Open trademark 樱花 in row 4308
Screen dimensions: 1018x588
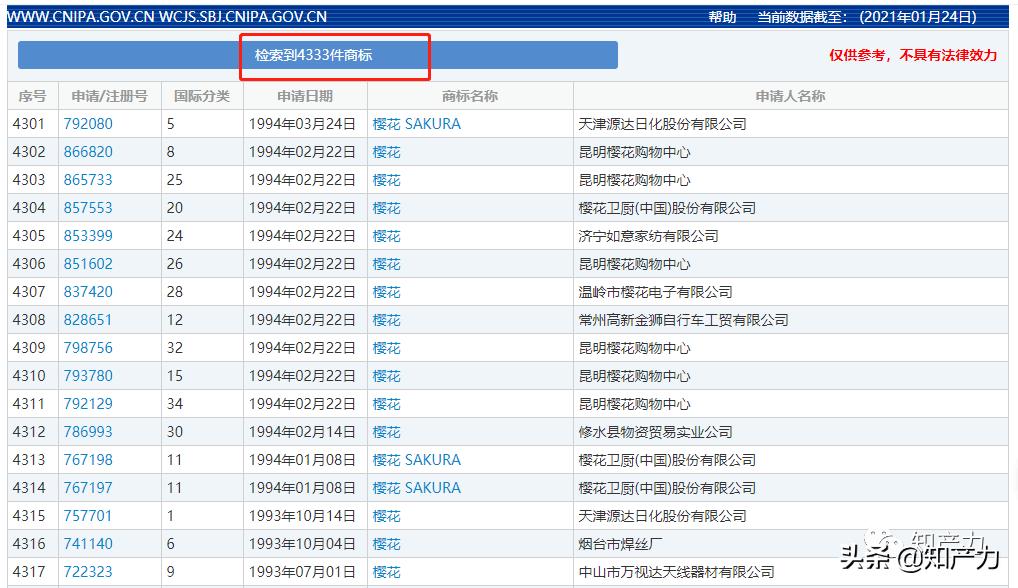386,320
